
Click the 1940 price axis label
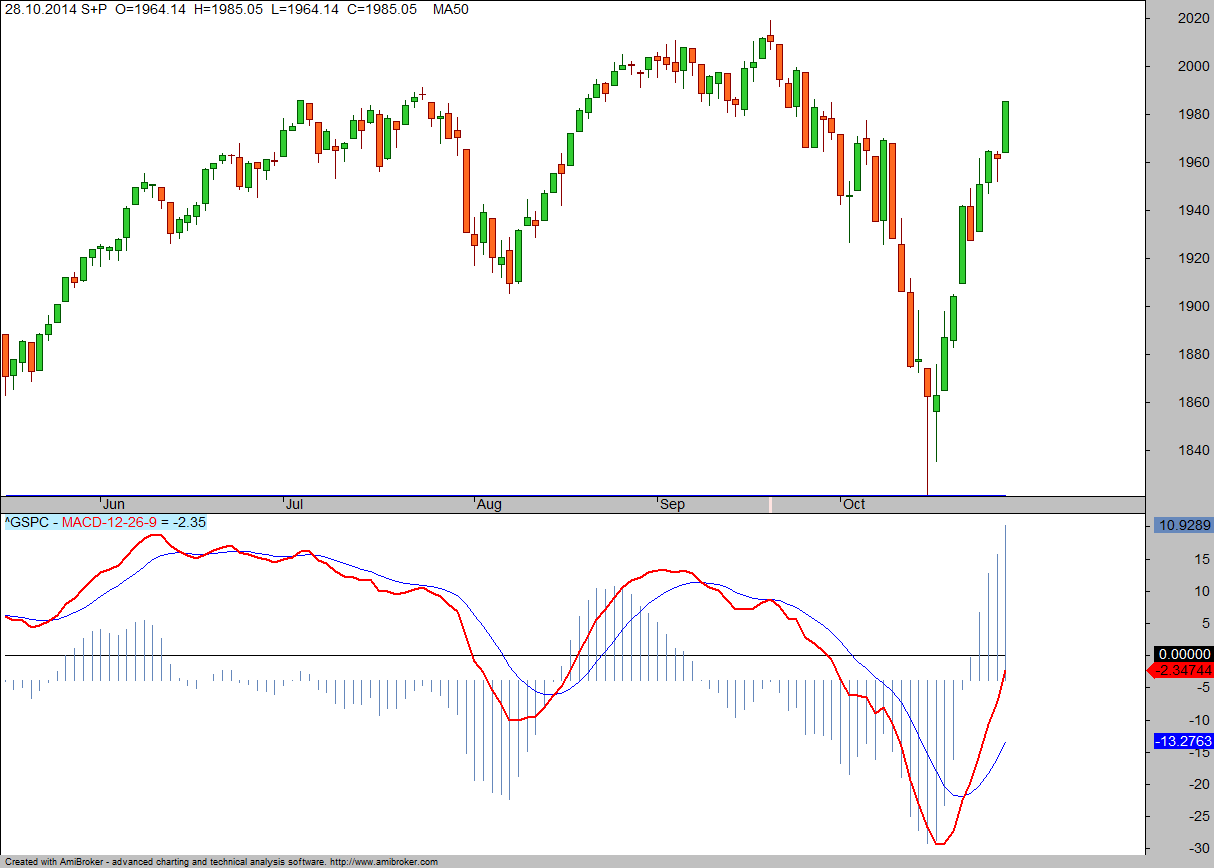(1195, 210)
